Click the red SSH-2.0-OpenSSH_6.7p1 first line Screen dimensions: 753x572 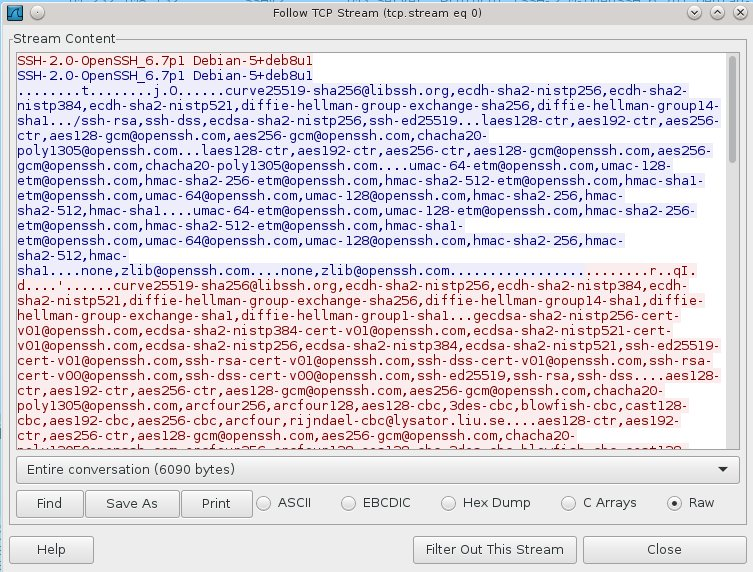pyautogui.click(x=165, y=61)
